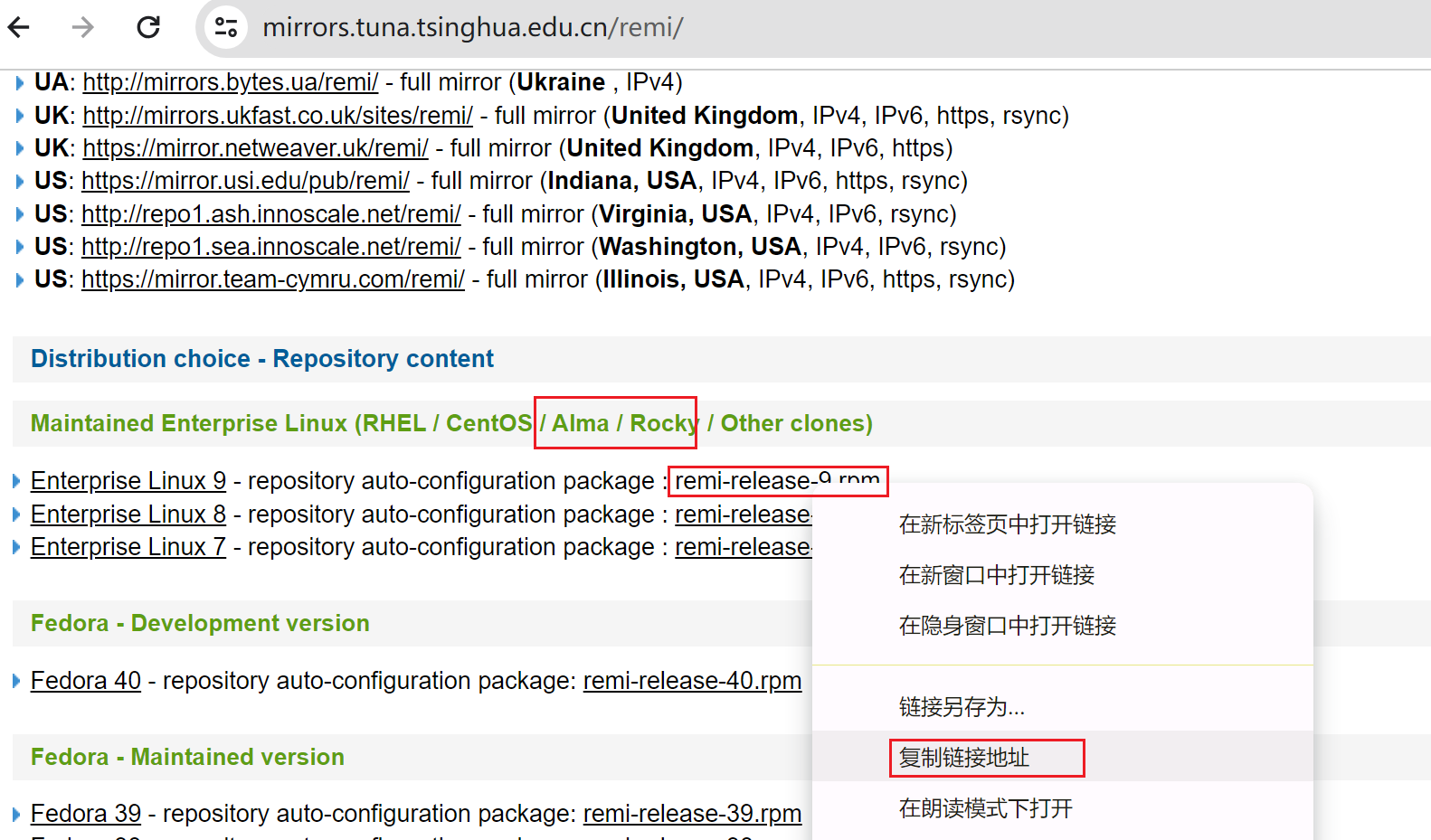Open the Enterprise Linux 8 link

click(128, 514)
